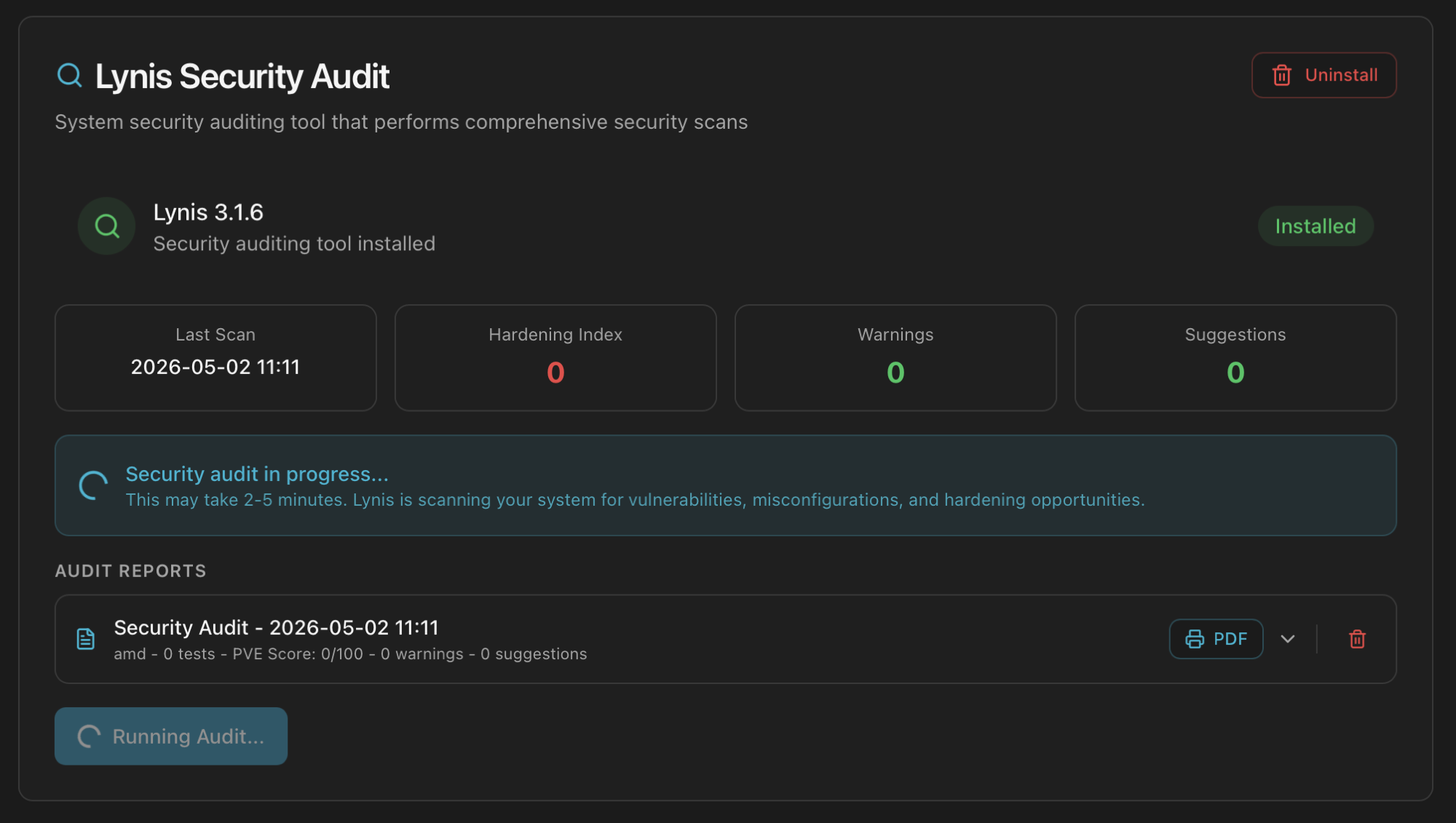
Task: Export the audit report as PDF
Action: [x=1216, y=639]
